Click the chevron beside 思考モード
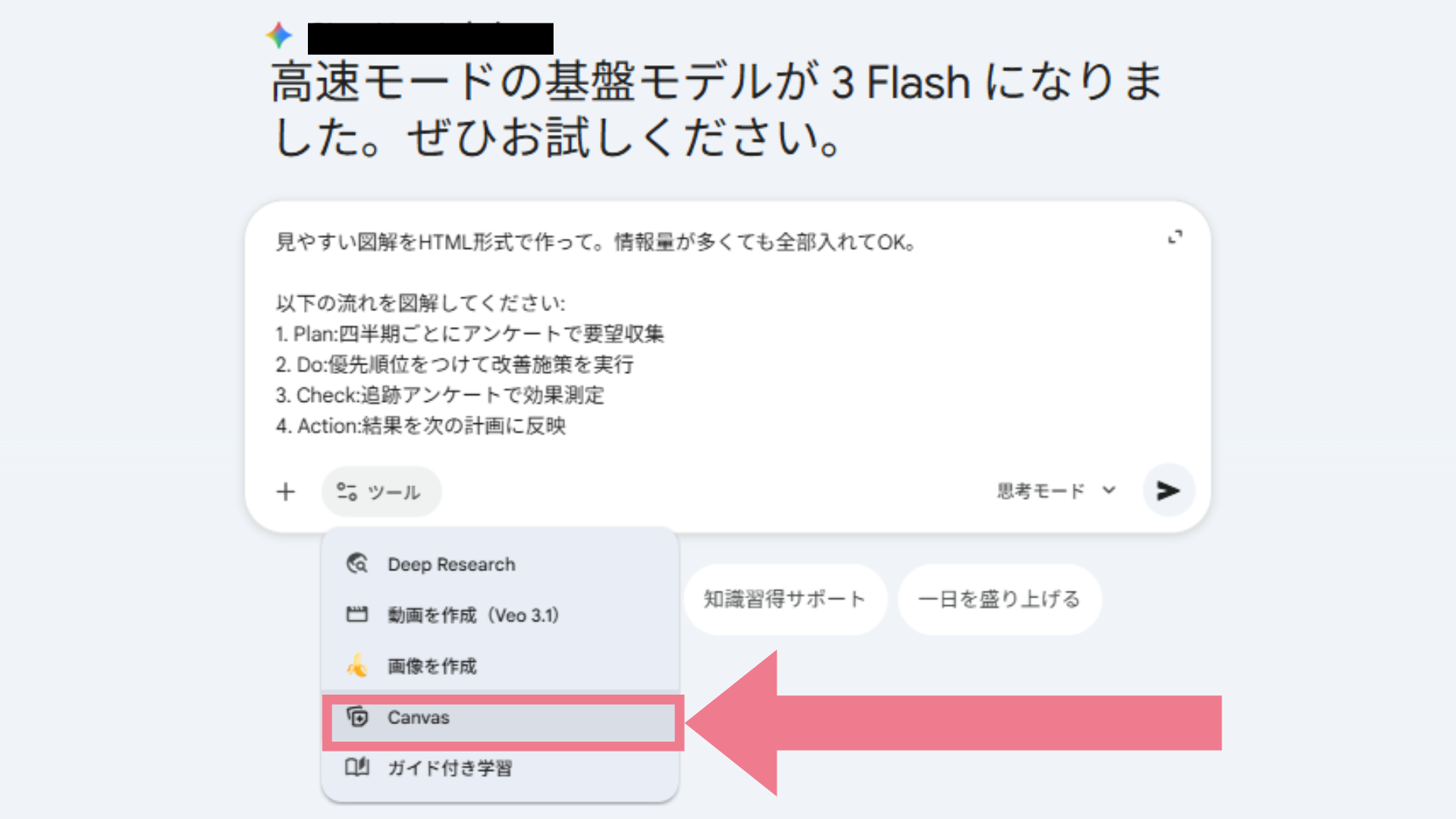The image size is (1456, 819). click(x=1109, y=491)
